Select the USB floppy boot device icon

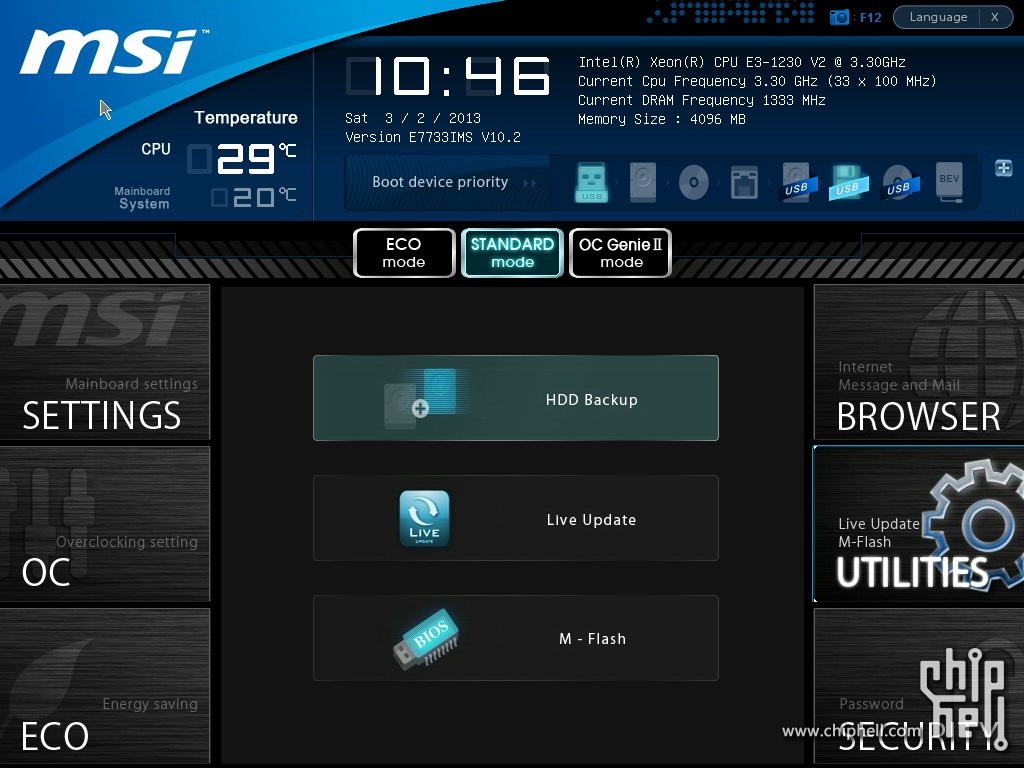848,183
